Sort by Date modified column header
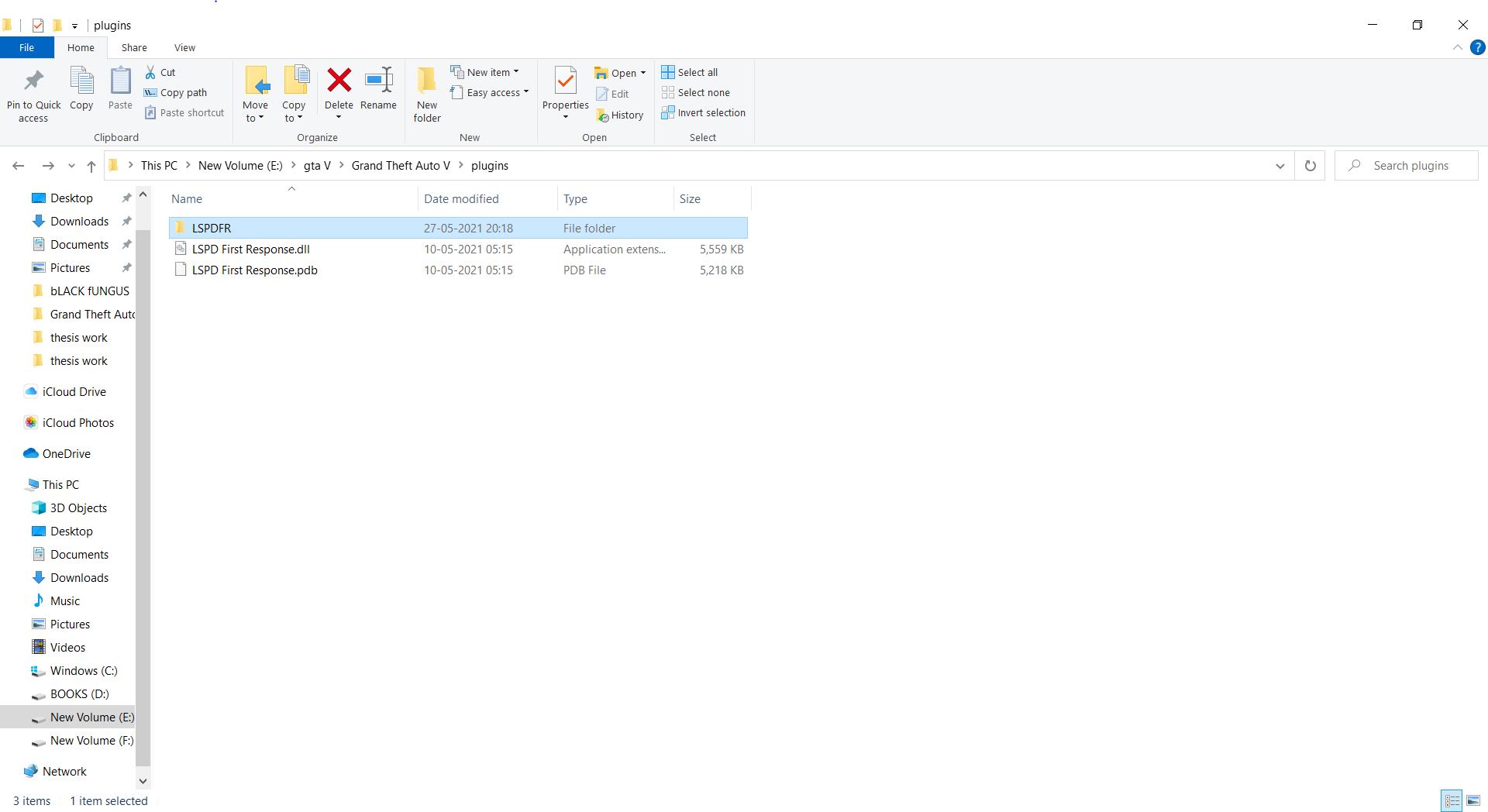The height and width of the screenshot is (812, 1488). pyautogui.click(x=487, y=199)
